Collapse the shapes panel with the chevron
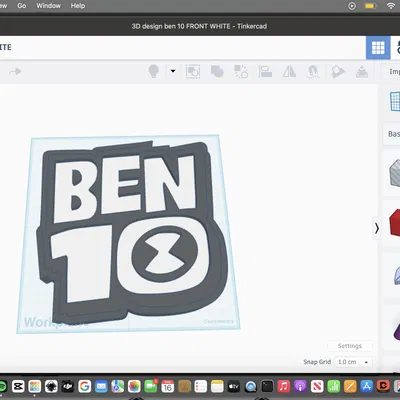The image size is (400, 400). click(377, 228)
